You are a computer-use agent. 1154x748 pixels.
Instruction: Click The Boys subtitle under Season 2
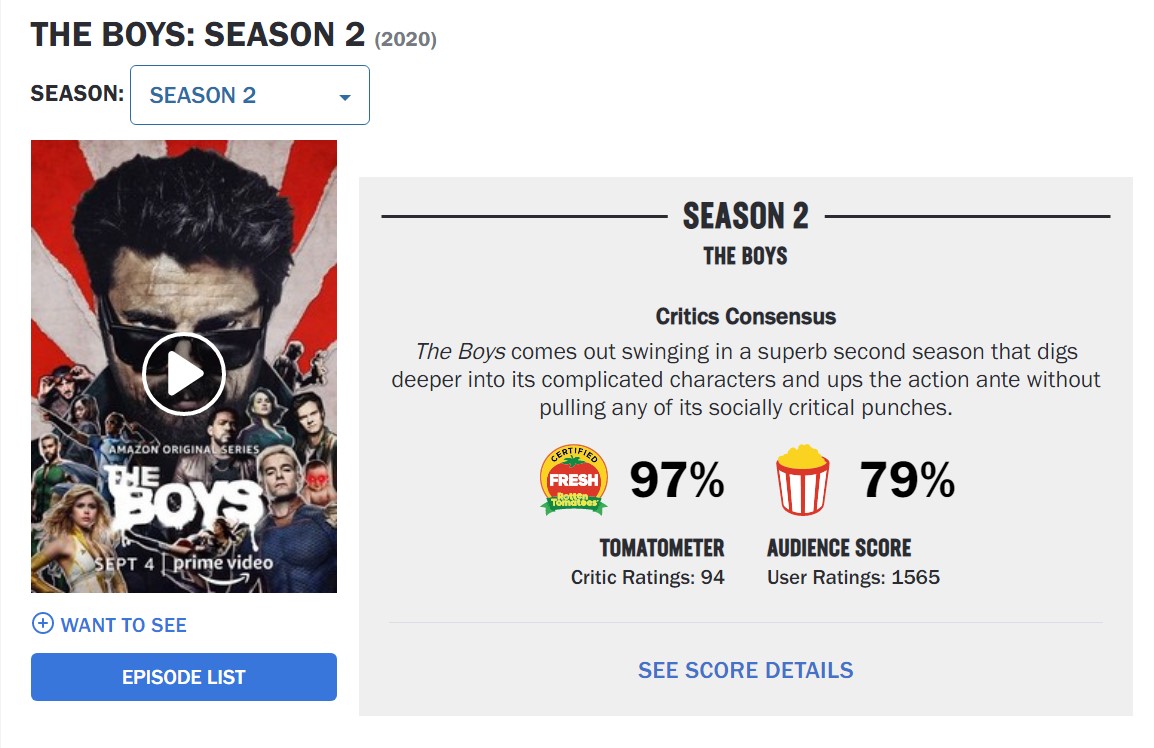coord(746,256)
